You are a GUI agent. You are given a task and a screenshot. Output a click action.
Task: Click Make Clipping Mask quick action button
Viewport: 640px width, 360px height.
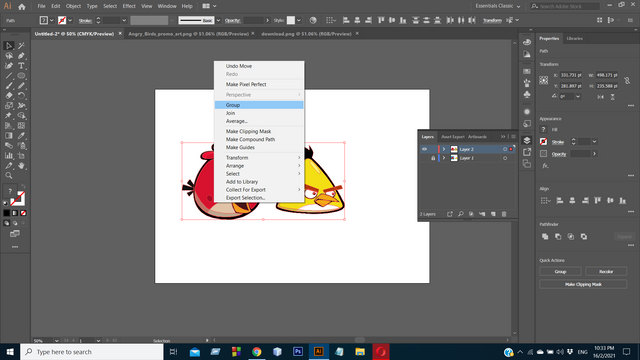click(x=583, y=284)
